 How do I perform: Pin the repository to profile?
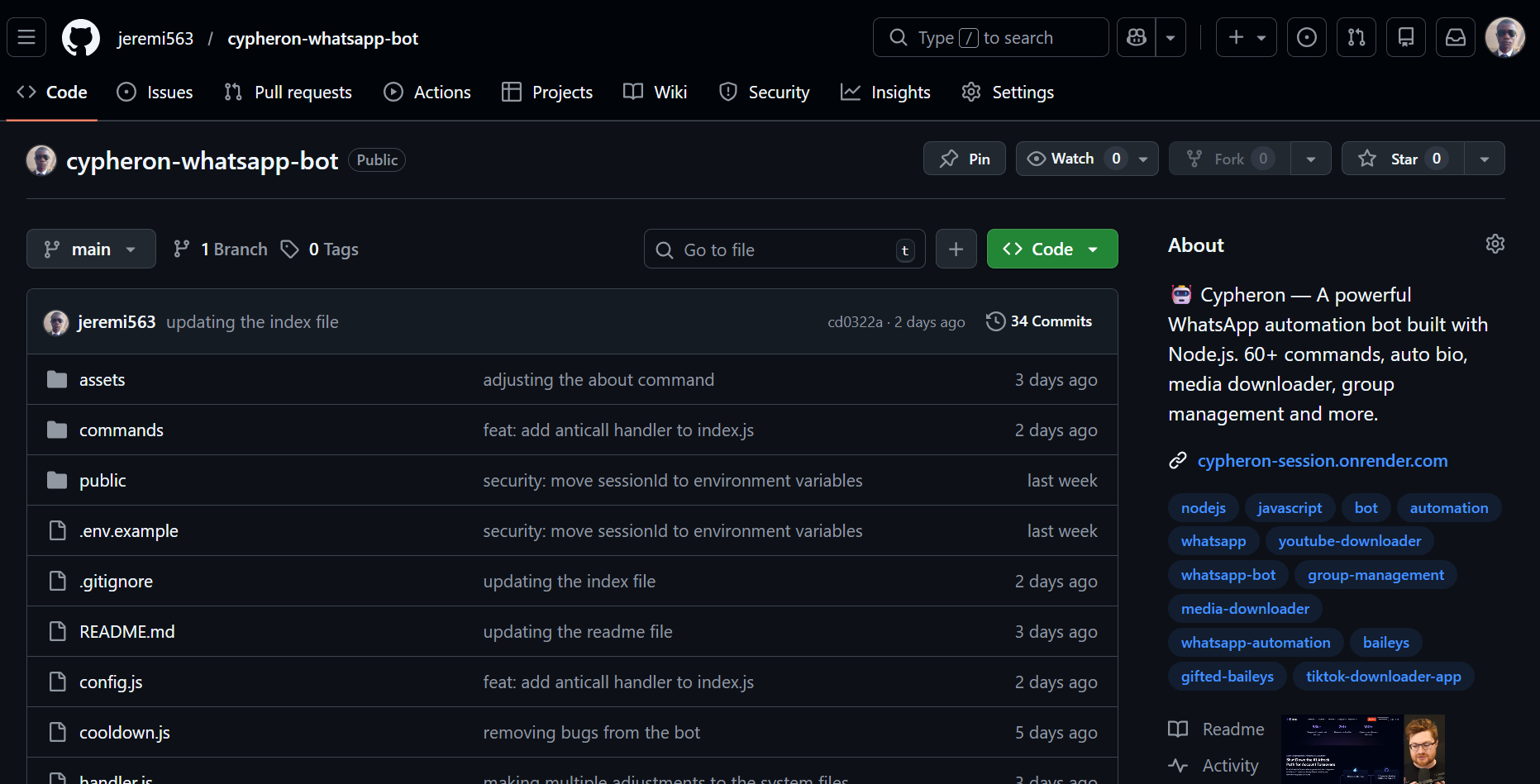pos(964,159)
